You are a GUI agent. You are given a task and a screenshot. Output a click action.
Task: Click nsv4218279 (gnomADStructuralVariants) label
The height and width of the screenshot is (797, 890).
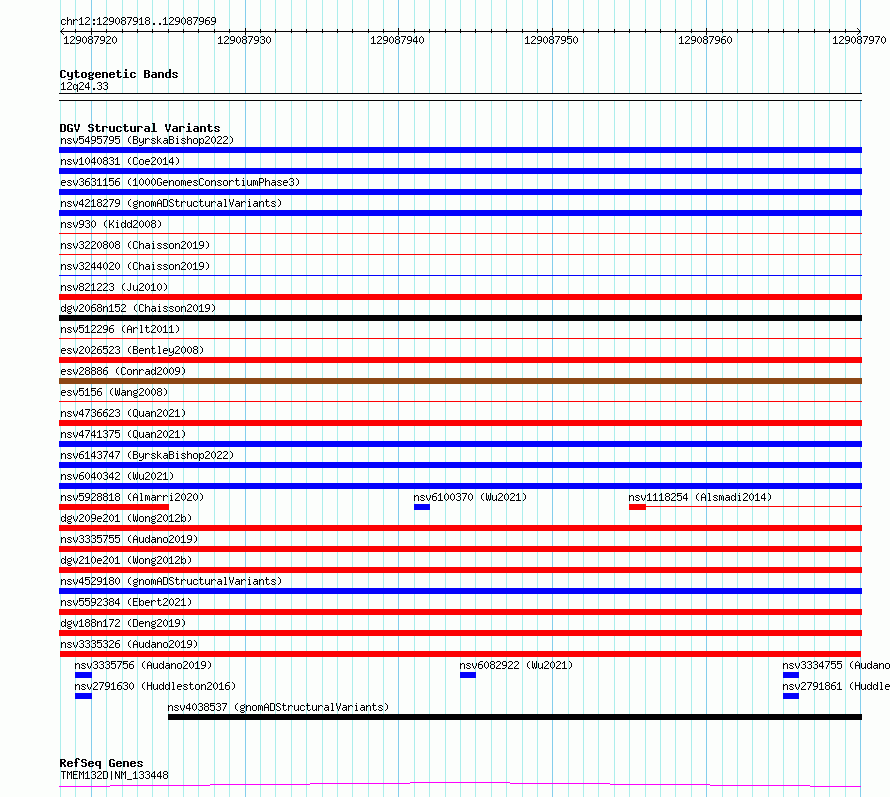(171, 203)
